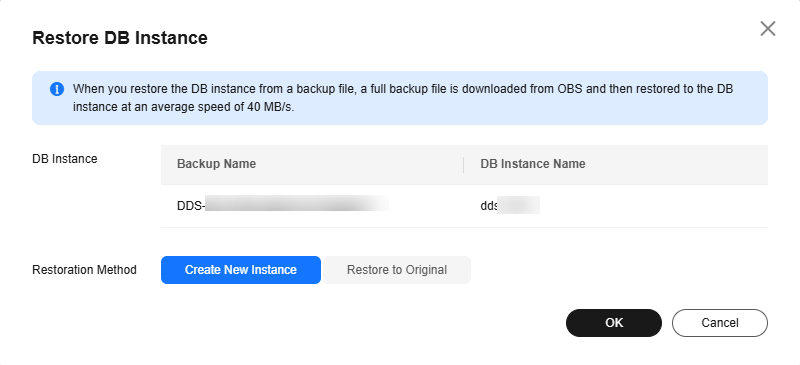Click the divider between table column headers
The image size is (800, 365).
(x=463, y=164)
